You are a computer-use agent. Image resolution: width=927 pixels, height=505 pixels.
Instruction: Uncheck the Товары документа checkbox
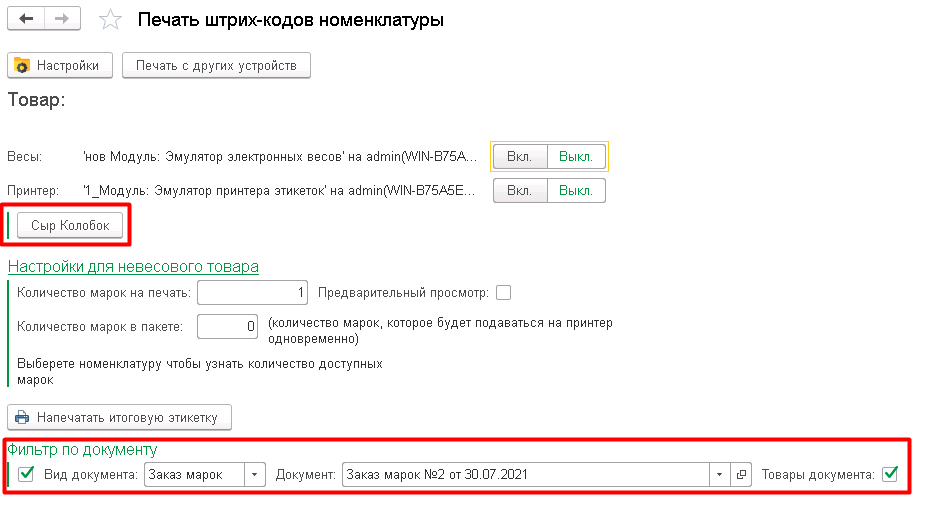pos(890,474)
